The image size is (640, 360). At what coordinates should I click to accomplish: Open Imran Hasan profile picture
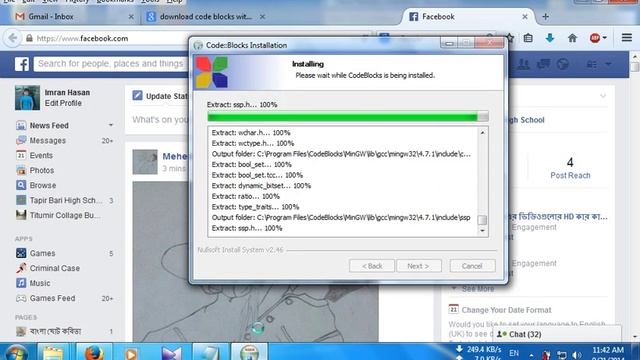pyautogui.click(x=27, y=98)
